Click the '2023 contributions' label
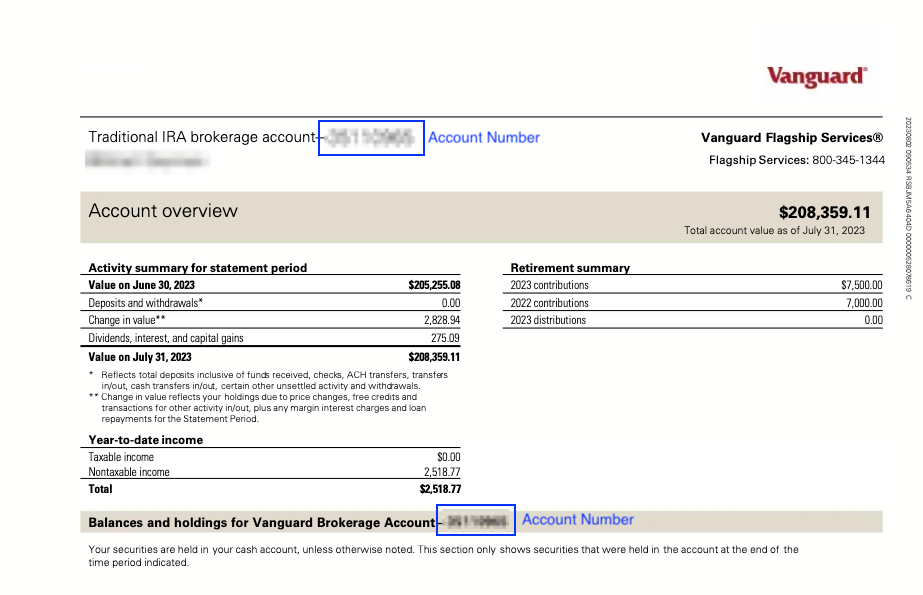This screenshot has height=595, width=923. [549, 285]
